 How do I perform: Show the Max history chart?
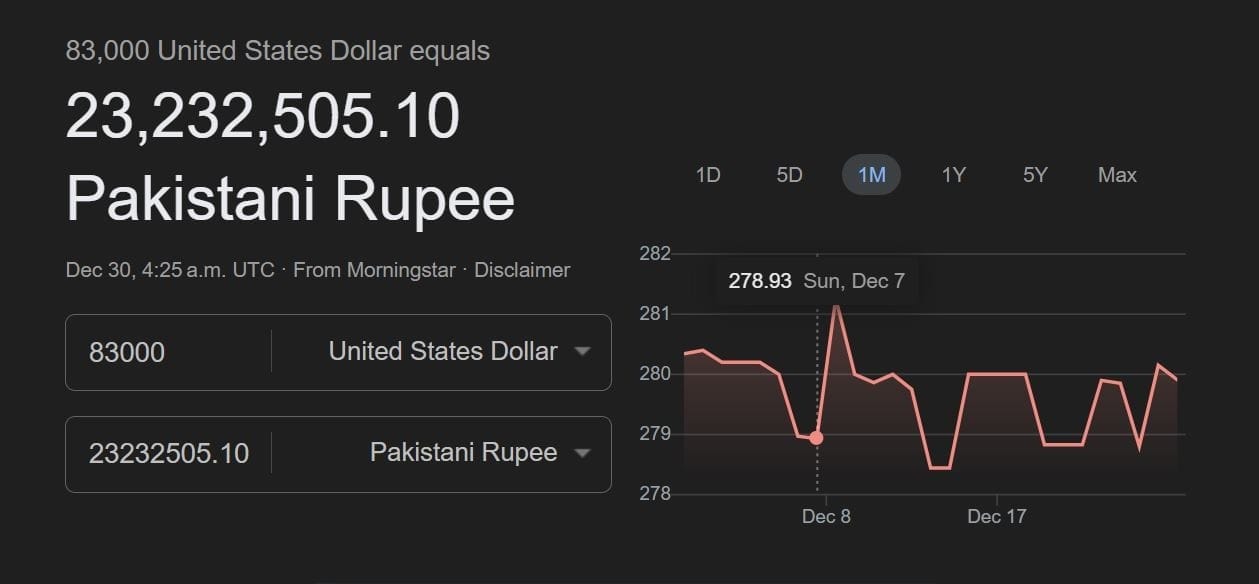pyautogui.click(x=1117, y=174)
